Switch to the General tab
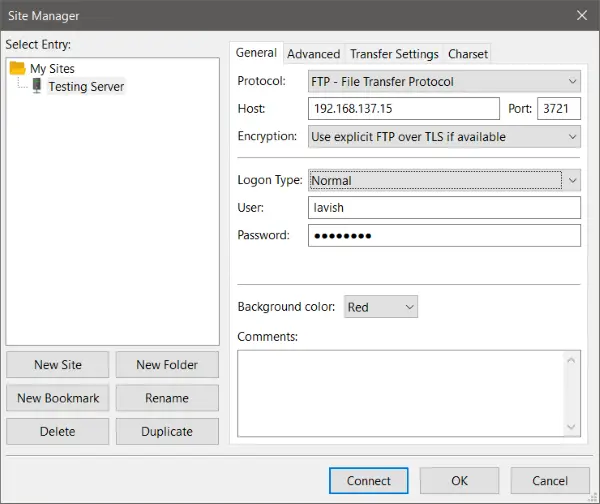Viewport: 600px width, 504px height. click(256, 53)
